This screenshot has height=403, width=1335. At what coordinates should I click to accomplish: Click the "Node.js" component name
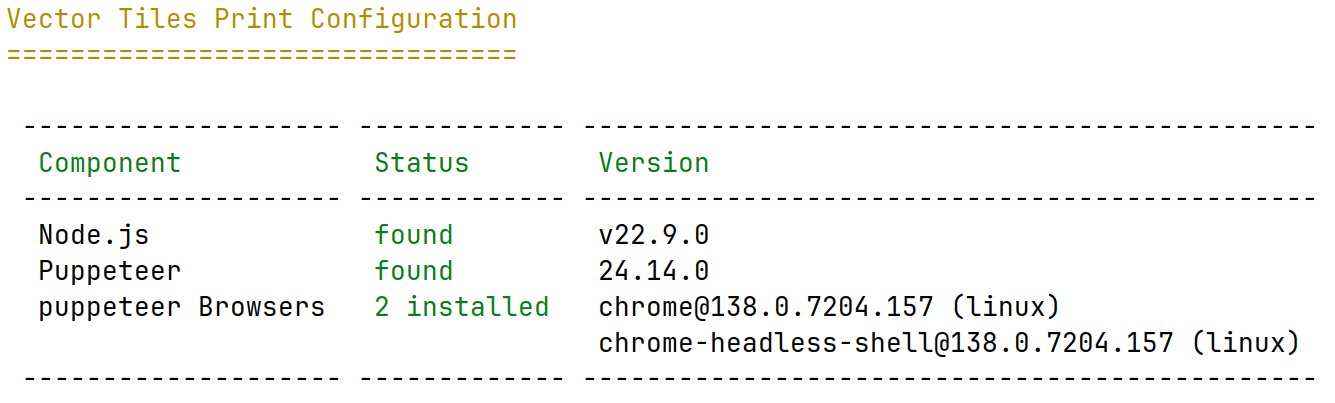click(x=94, y=235)
